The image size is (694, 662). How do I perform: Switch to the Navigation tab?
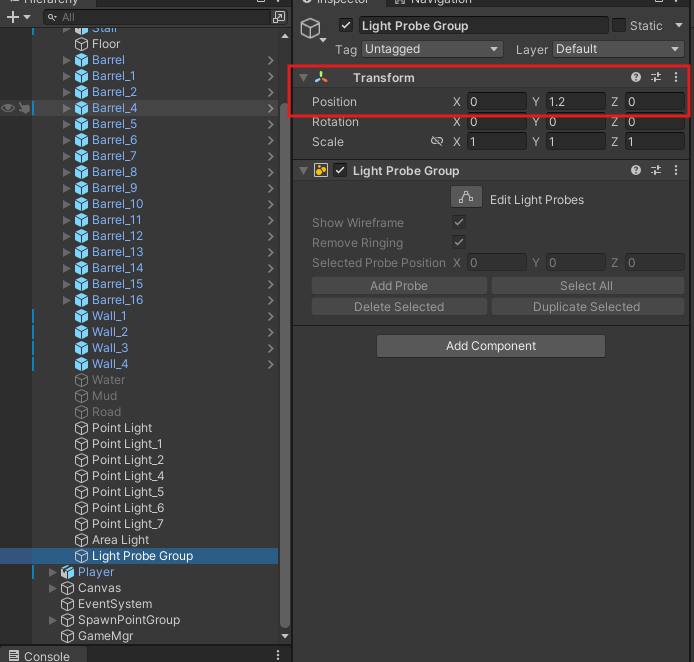click(435, 2)
